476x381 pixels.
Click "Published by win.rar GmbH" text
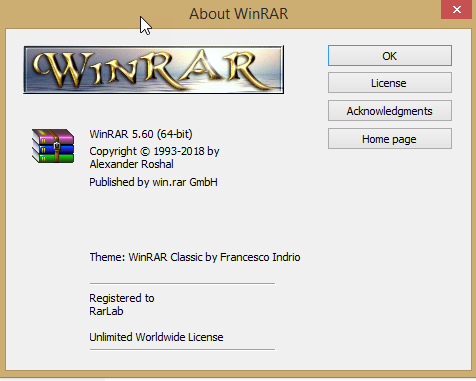(153, 182)
